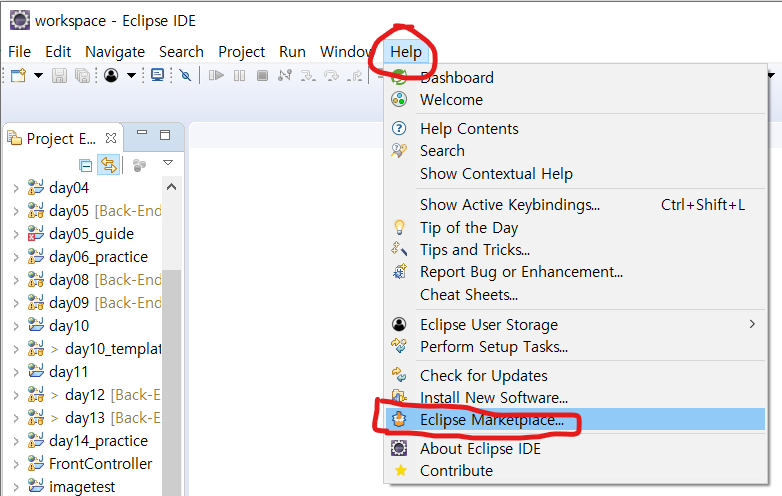
Task: Expand the day08 project
Action: tap(16, 280)
